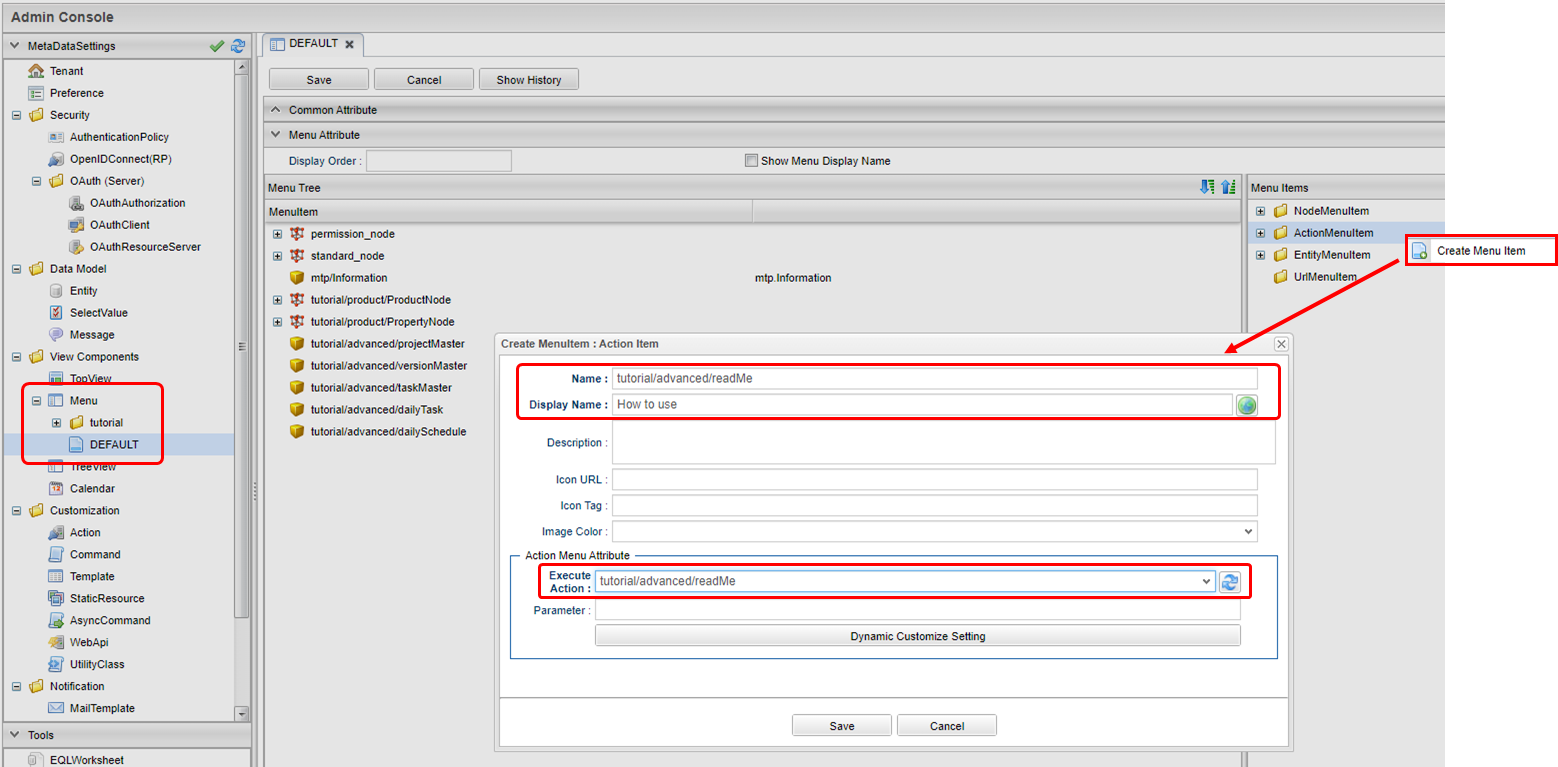Viewport: 1558px width, 767px height.
Task: Expand NodeMenuItem in Menu Items
Action: click(x=1260, y=211)
